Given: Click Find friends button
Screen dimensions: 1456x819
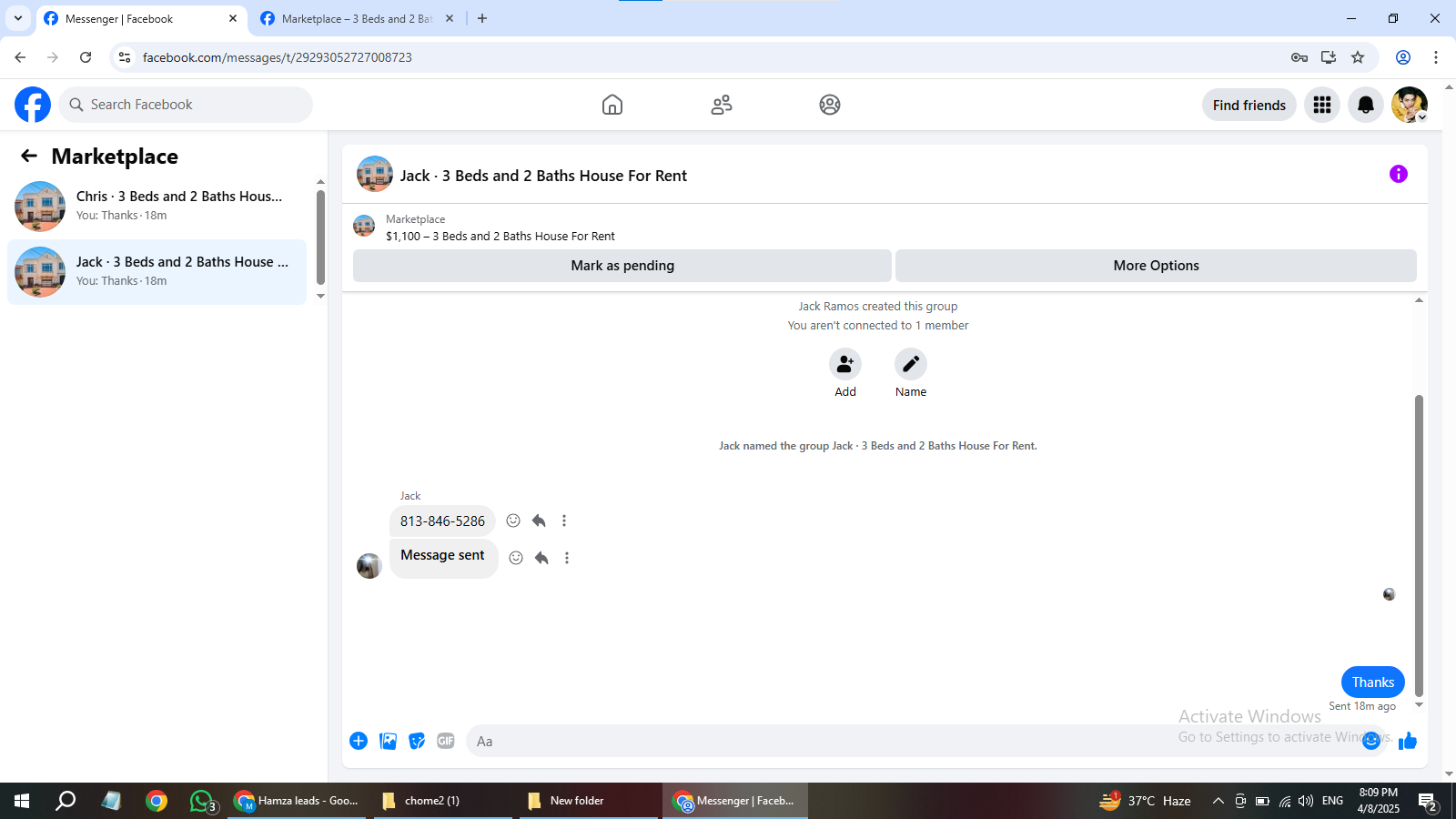Looking at the screenshot, I should click(x=1249, y=105).
